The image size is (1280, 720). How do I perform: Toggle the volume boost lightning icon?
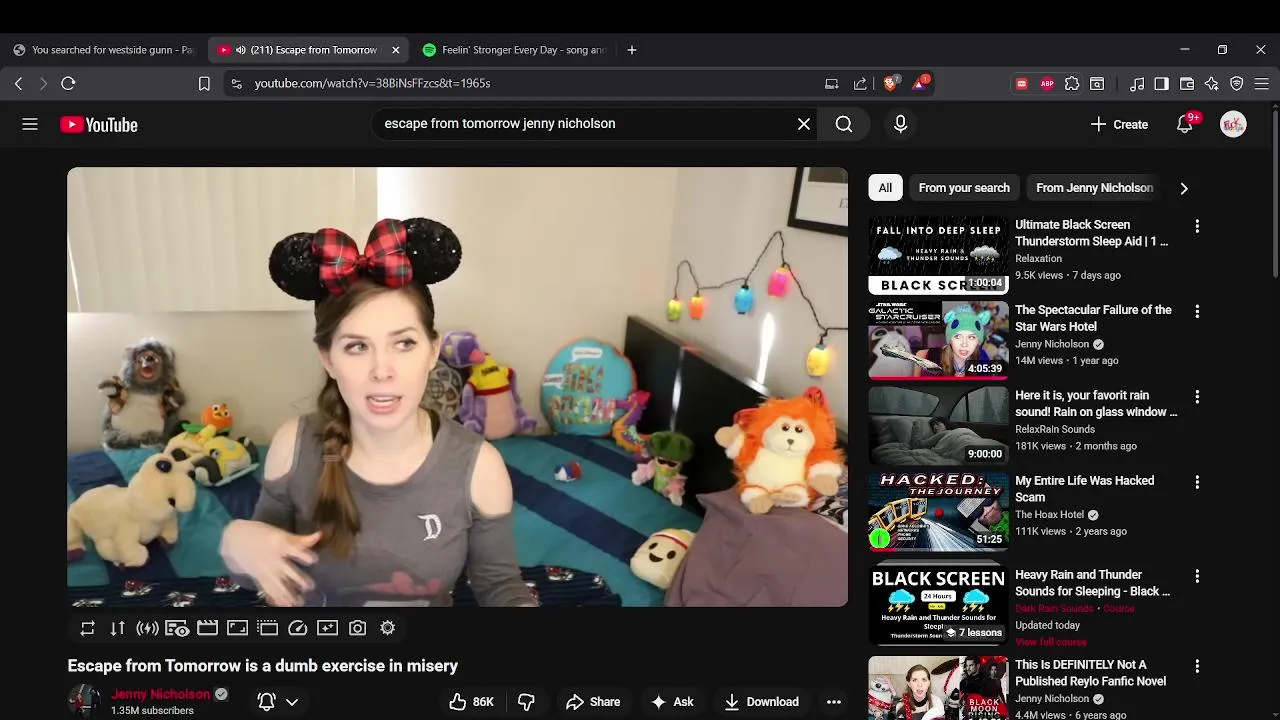pyautogui.click(x=147, y=628)
